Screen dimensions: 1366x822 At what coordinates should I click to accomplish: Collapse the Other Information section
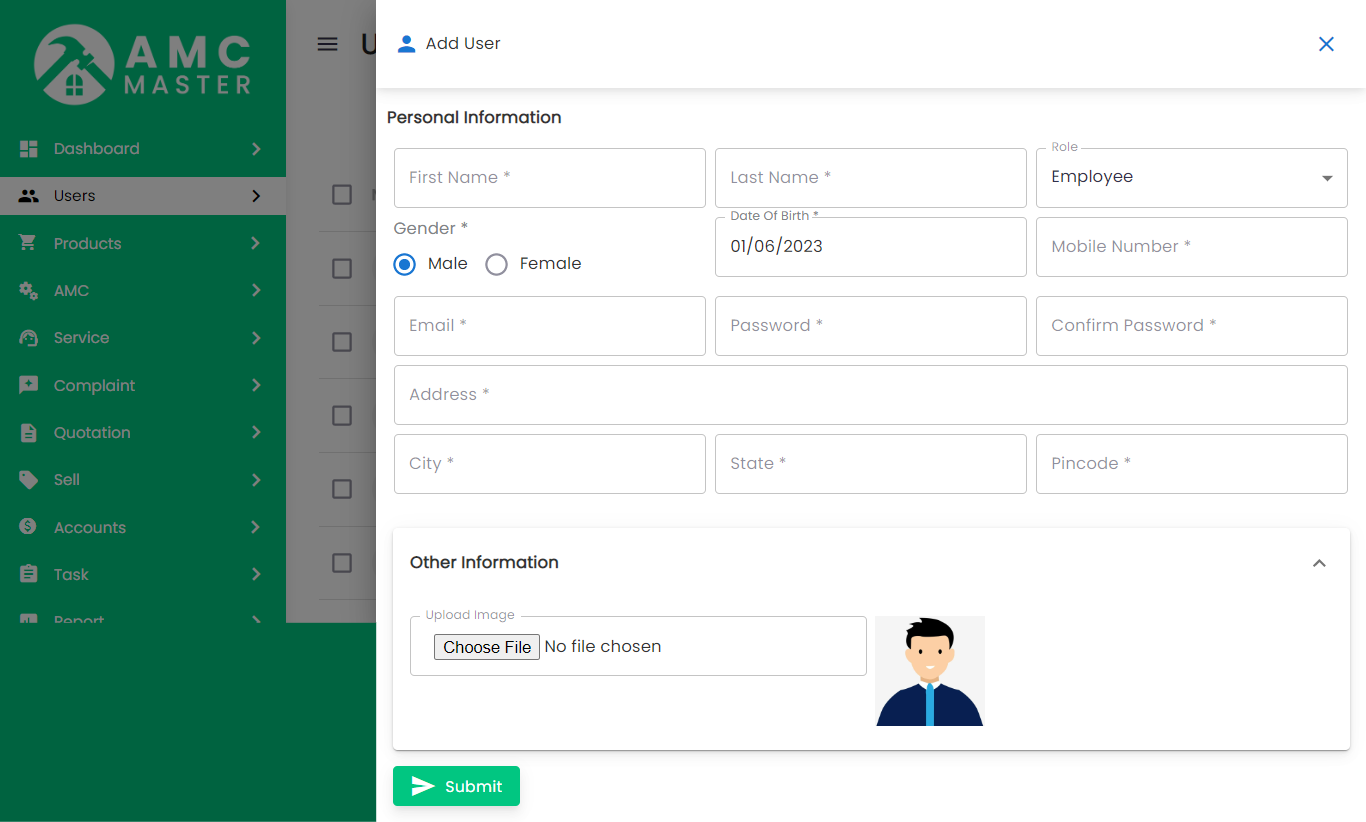(x=1319, y=563)
